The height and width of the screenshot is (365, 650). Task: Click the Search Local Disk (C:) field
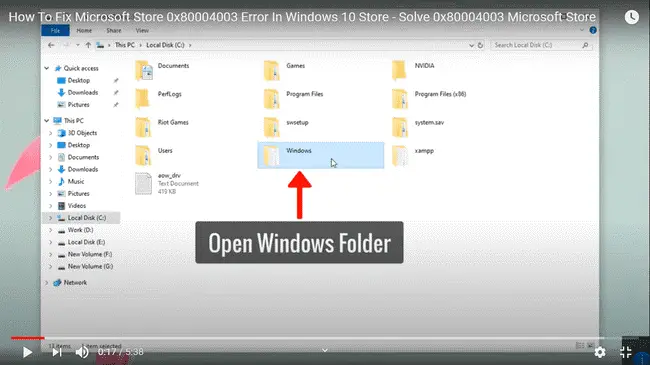coord(541,45)
